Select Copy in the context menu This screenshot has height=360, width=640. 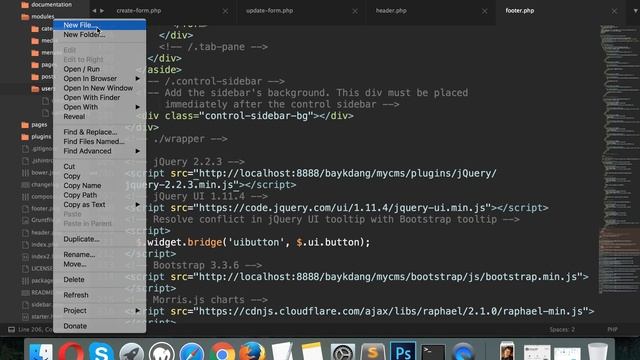pyautogui.click(x=100, y=176)
